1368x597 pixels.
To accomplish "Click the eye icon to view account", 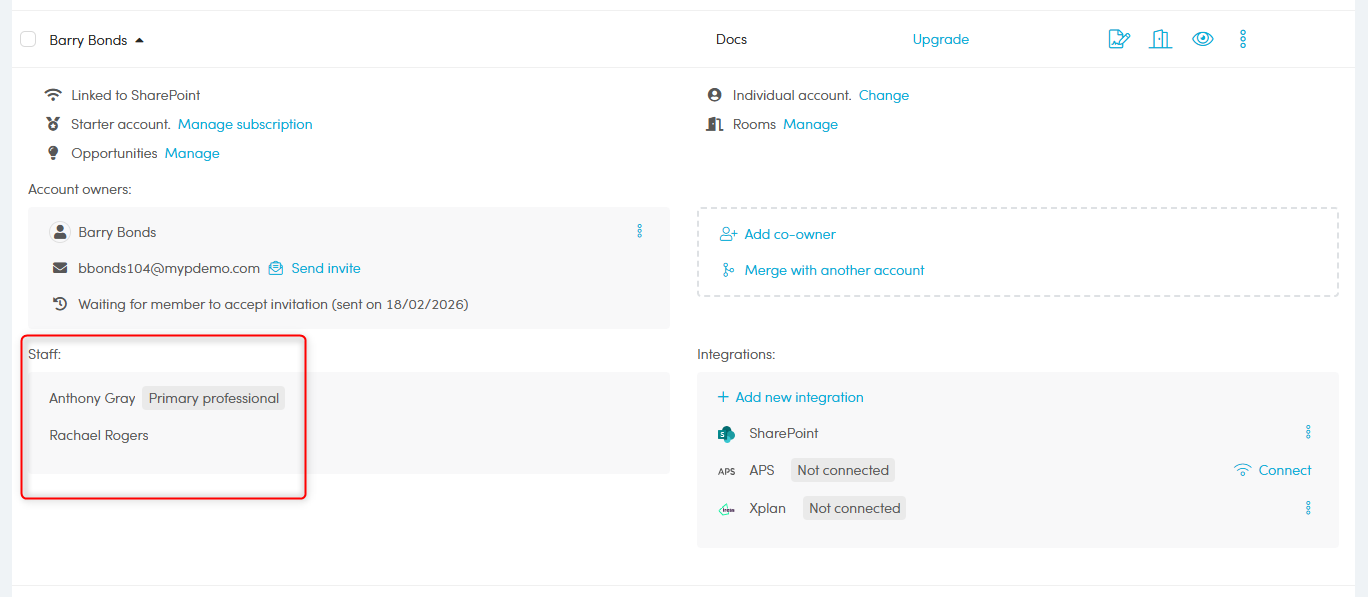I will (1202, 40).
